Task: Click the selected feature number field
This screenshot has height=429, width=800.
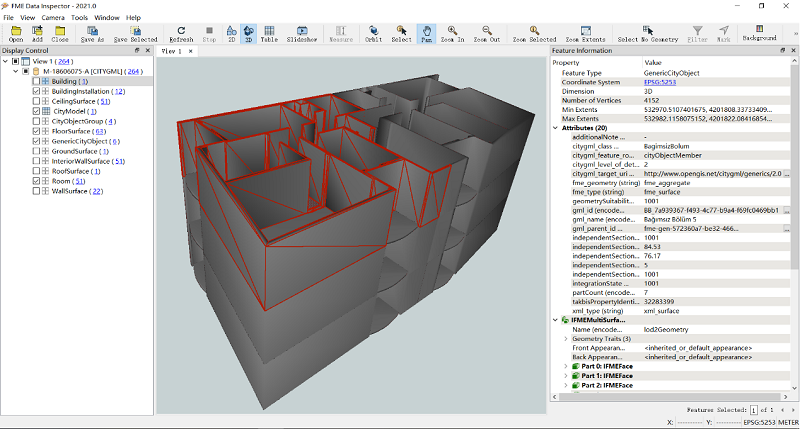Action: click(x=754, y=410)
